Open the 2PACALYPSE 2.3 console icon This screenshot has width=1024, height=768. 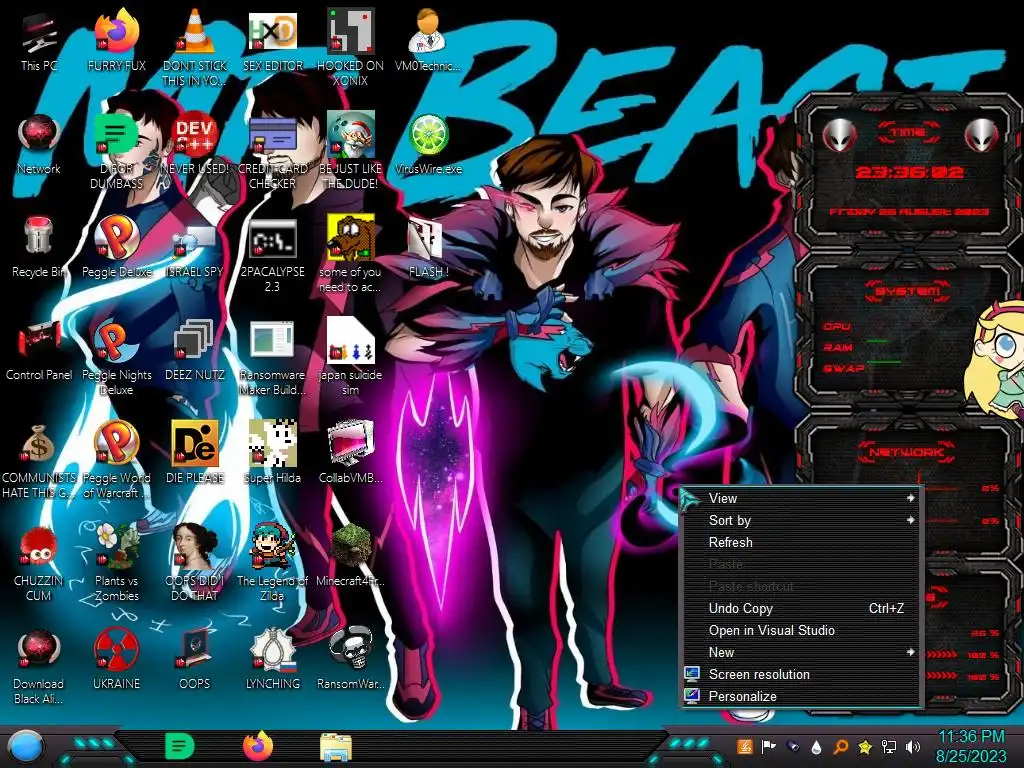(272, 253)
